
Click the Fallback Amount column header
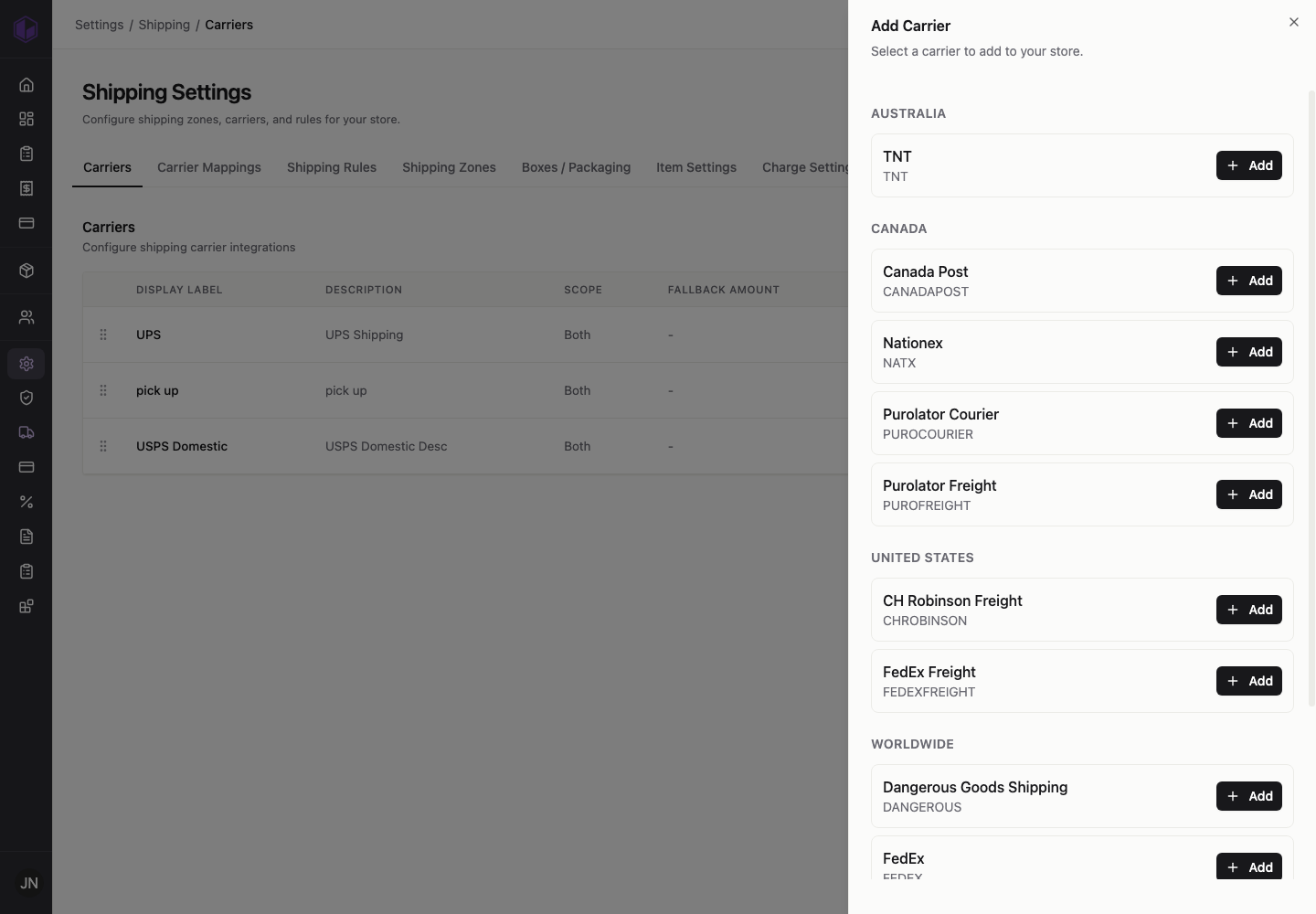click(x=724, y=290)
